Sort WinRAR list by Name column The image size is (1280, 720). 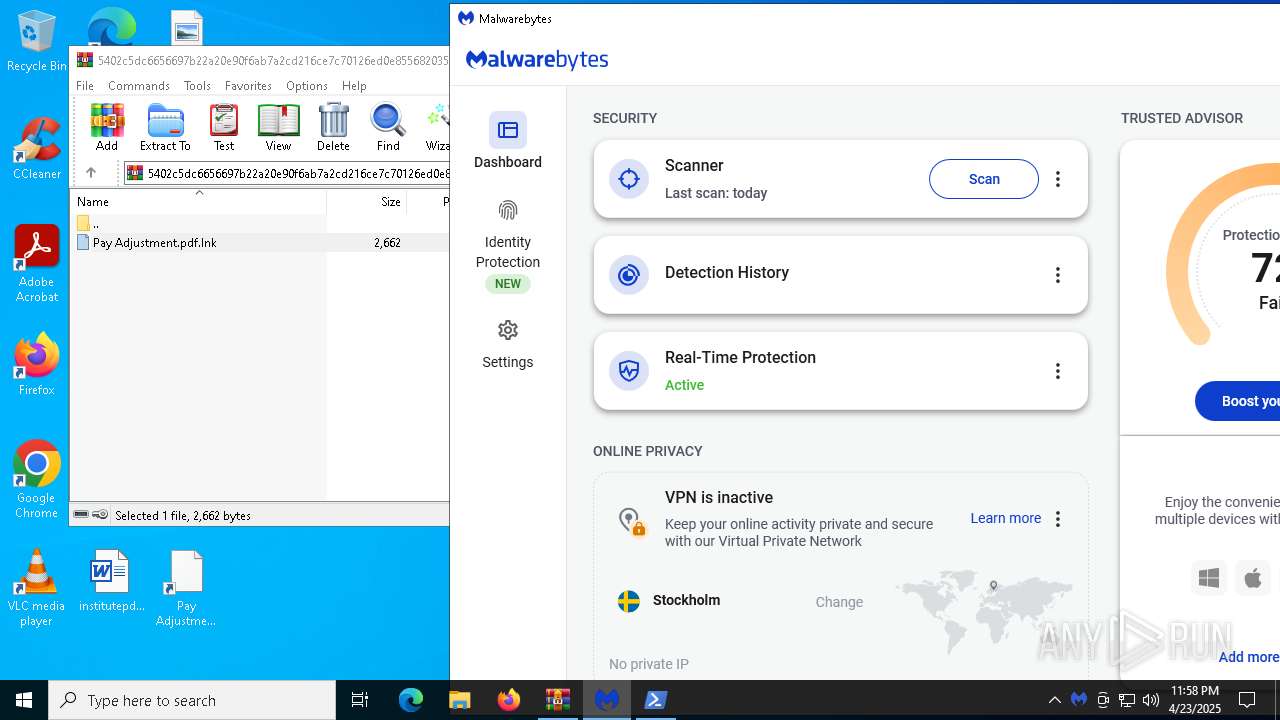tap(198, 201)
